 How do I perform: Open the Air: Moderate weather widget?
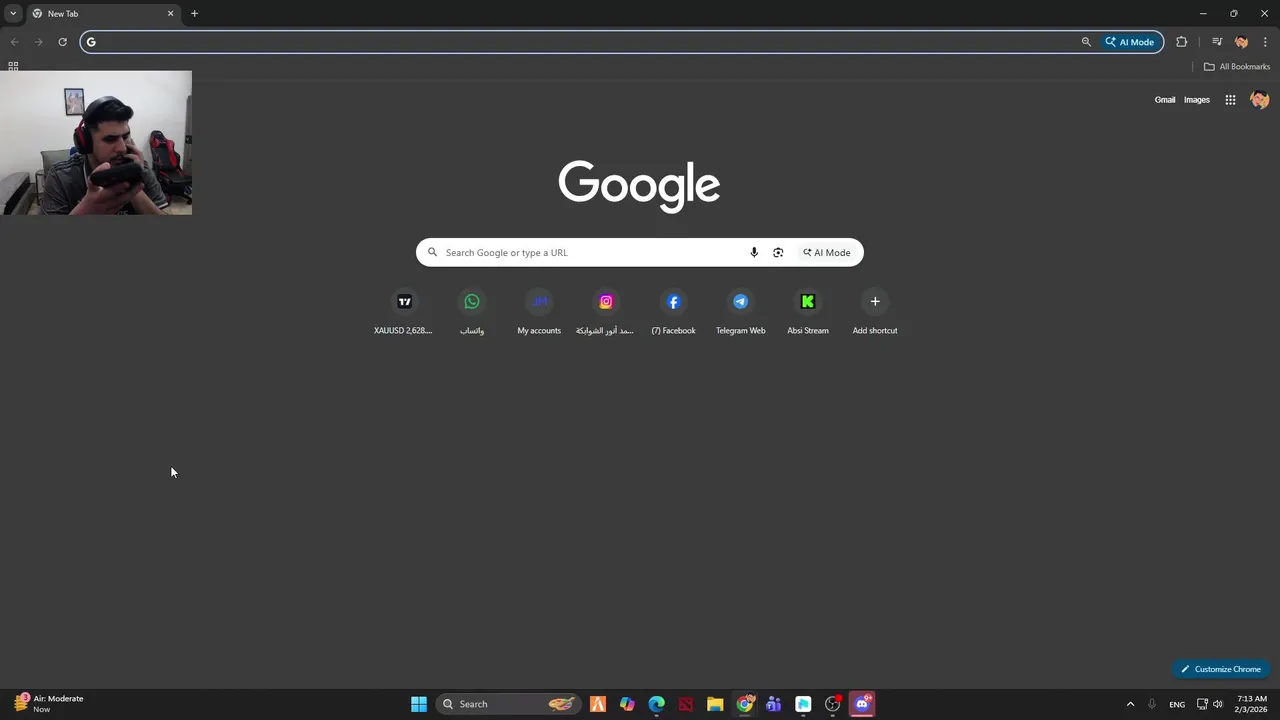(47, 704)
